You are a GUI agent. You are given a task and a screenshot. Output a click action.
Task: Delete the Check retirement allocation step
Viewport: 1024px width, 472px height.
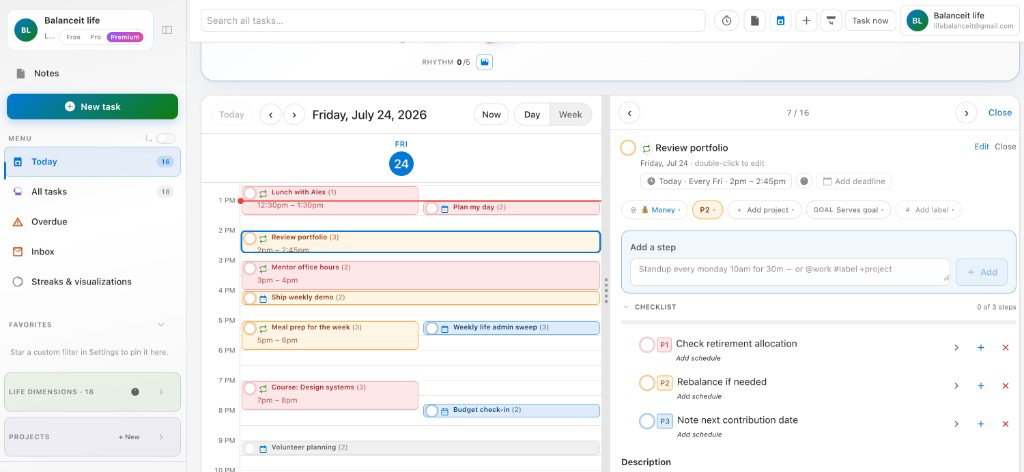click(x=1005, y=348)
